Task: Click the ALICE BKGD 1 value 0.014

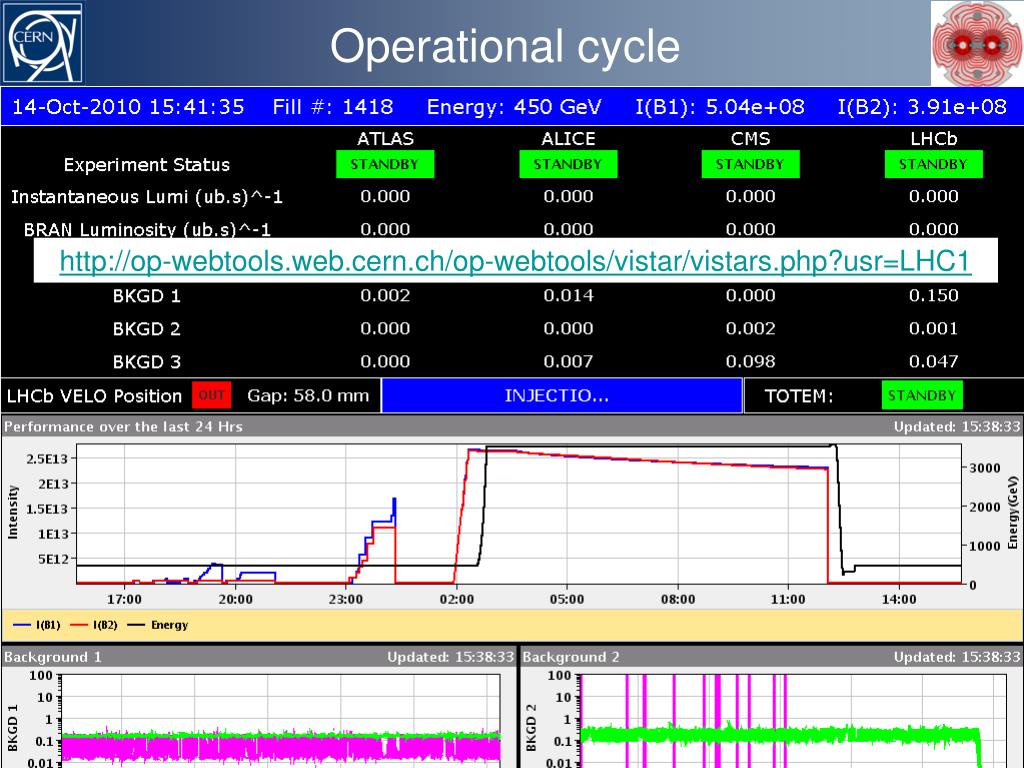Action: pyautogui.click(x=568, y=295)
